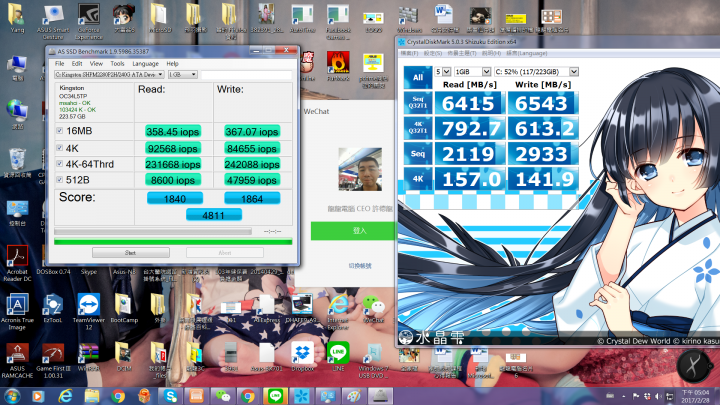Show hidden icons arrow in system tray

pos(624,396)
